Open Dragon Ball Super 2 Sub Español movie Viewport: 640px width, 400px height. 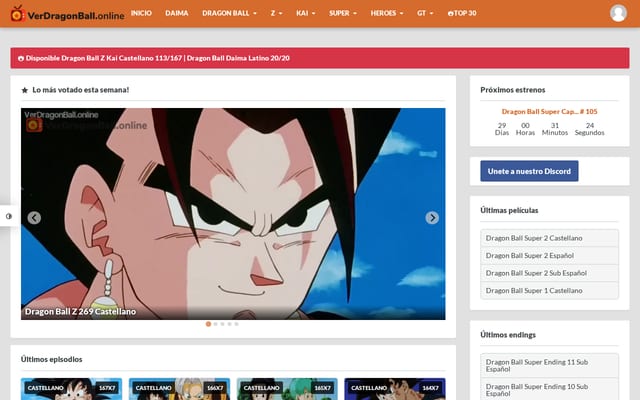click(x=549, y=273)
